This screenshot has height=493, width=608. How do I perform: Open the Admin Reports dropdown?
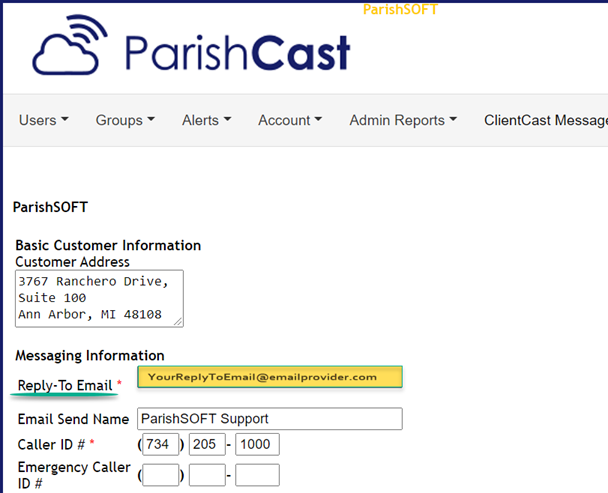click(x=403, y=120)
